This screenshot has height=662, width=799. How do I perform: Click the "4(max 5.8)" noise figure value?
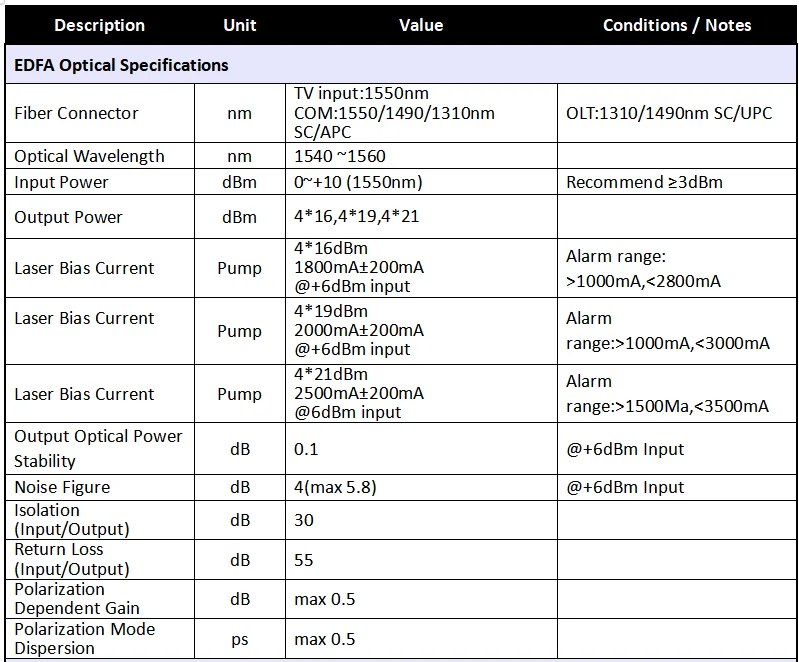(335, 487)
